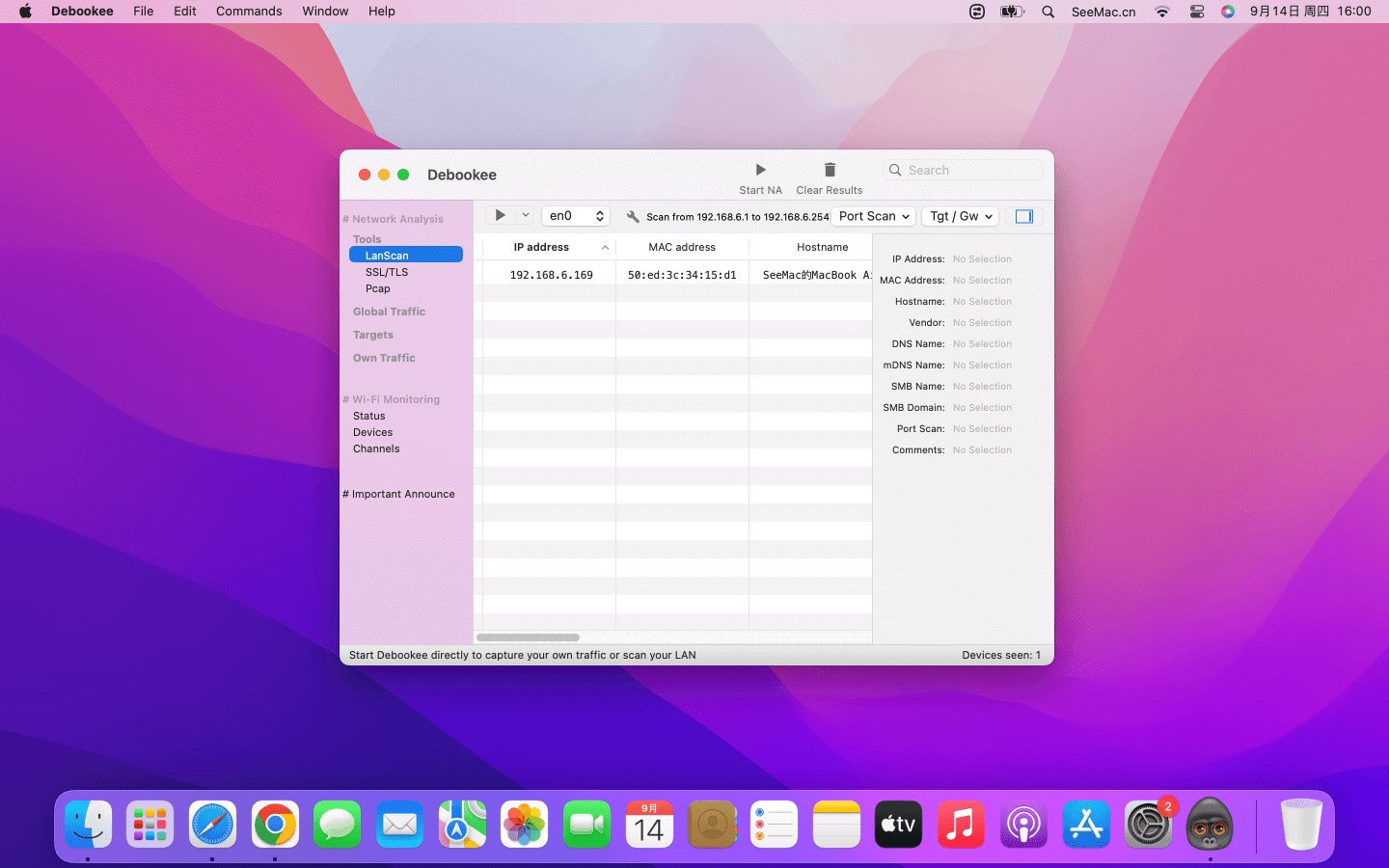1389x868 pixels.
Task: Open Maps from the Dock
Action: click(462, 825)
